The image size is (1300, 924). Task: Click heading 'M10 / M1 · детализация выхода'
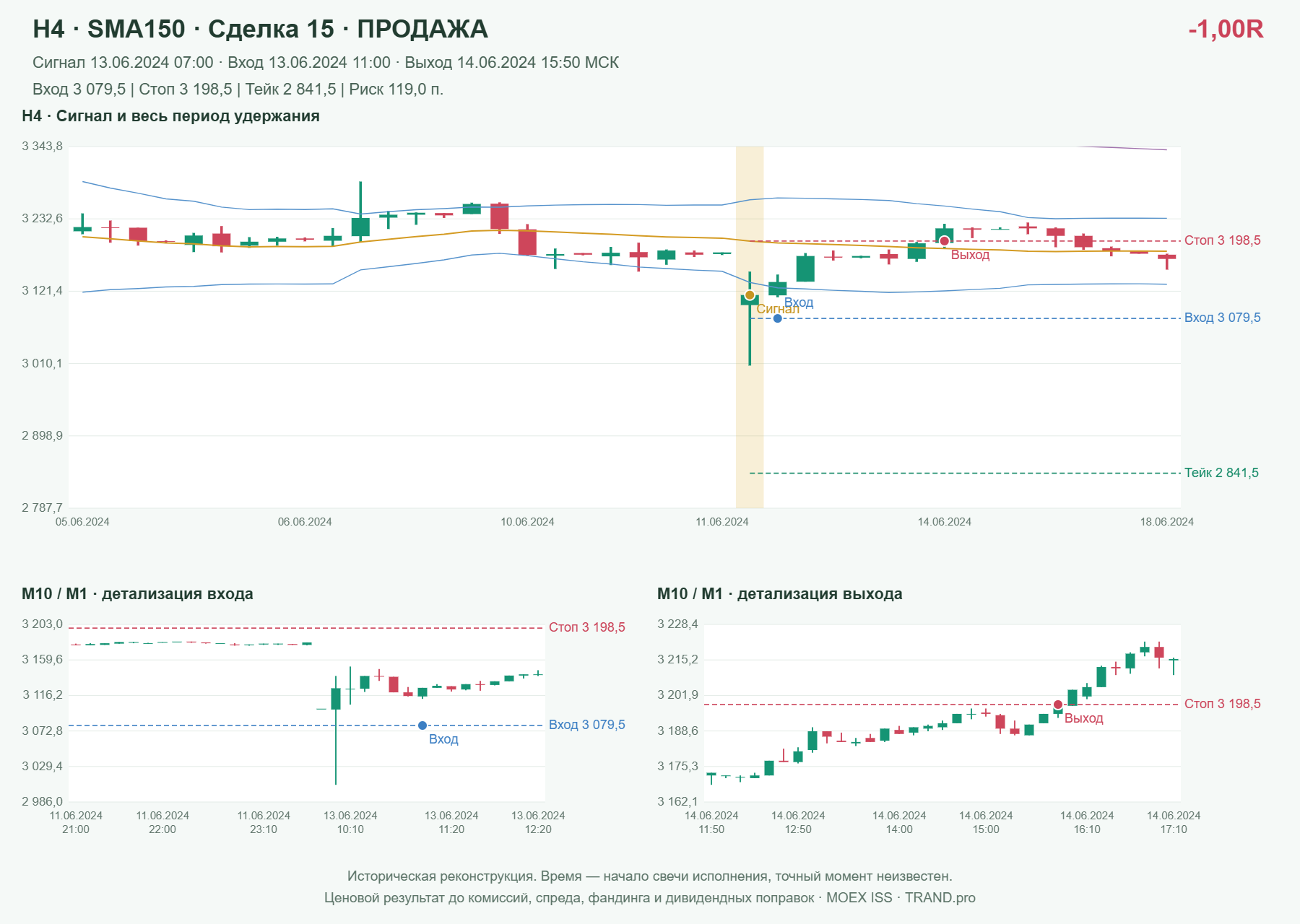point(779,594)
